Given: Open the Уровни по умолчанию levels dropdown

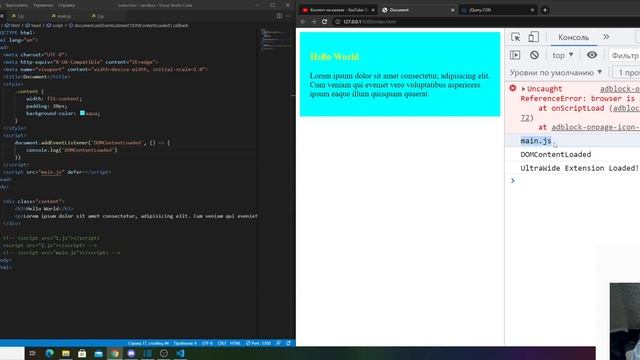Looking at the screenshot, I should [x=556, y=73].
